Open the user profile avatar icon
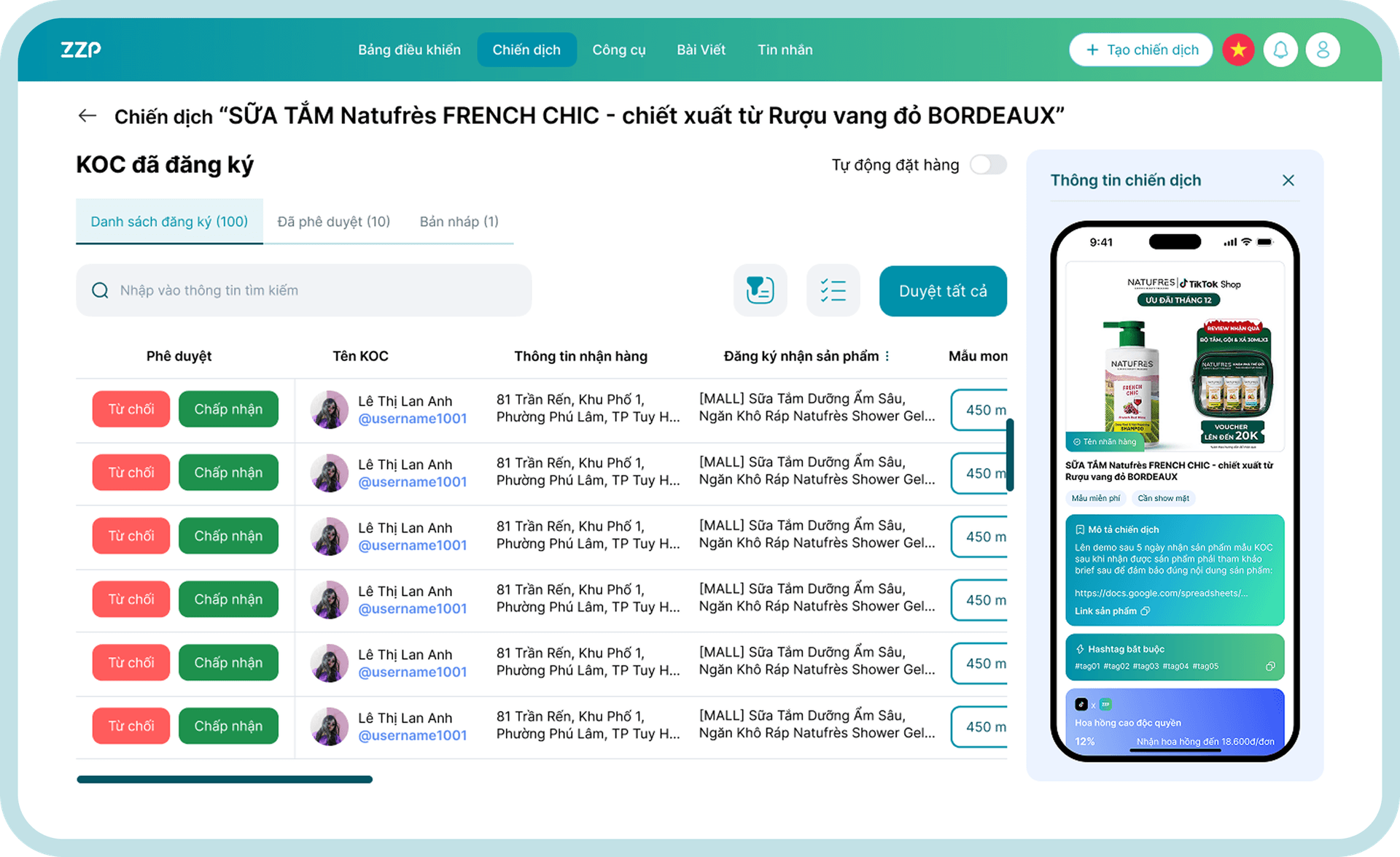The height and width of the screenshot is (857, 1400). click(x=1323, y=50)
